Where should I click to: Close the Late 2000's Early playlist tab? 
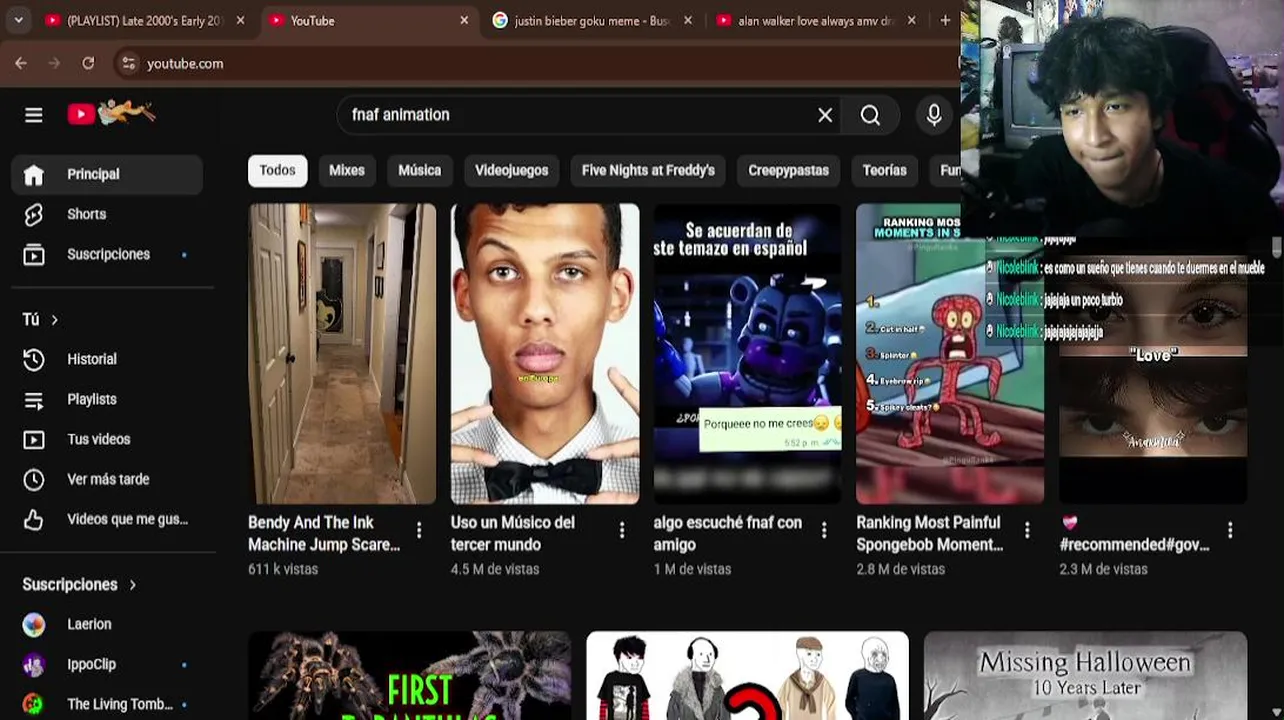(240, 20)
